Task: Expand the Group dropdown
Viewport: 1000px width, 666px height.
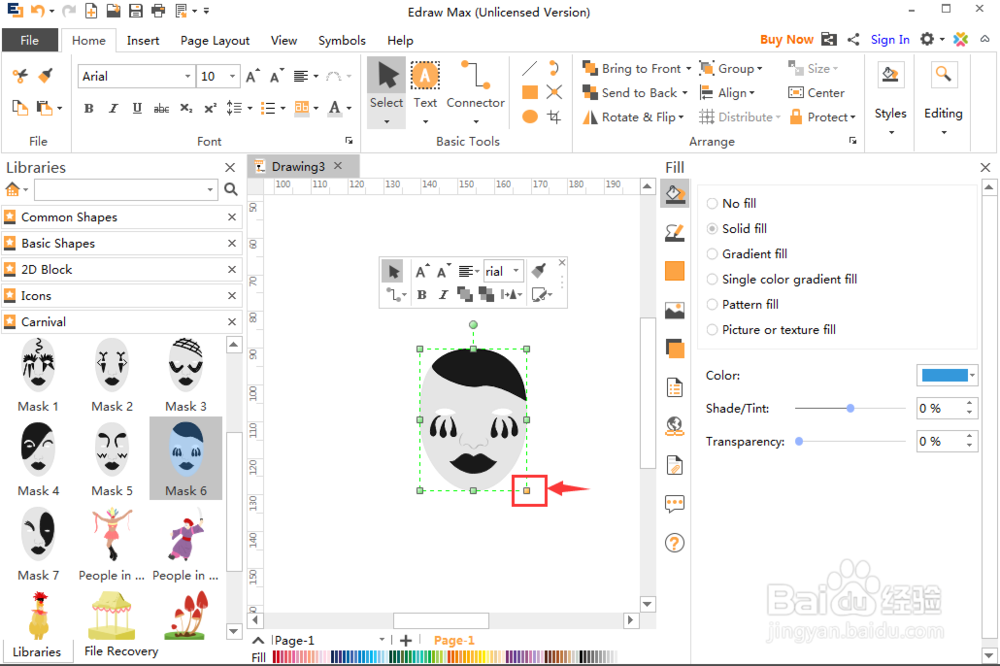Action: click(760, 69)
